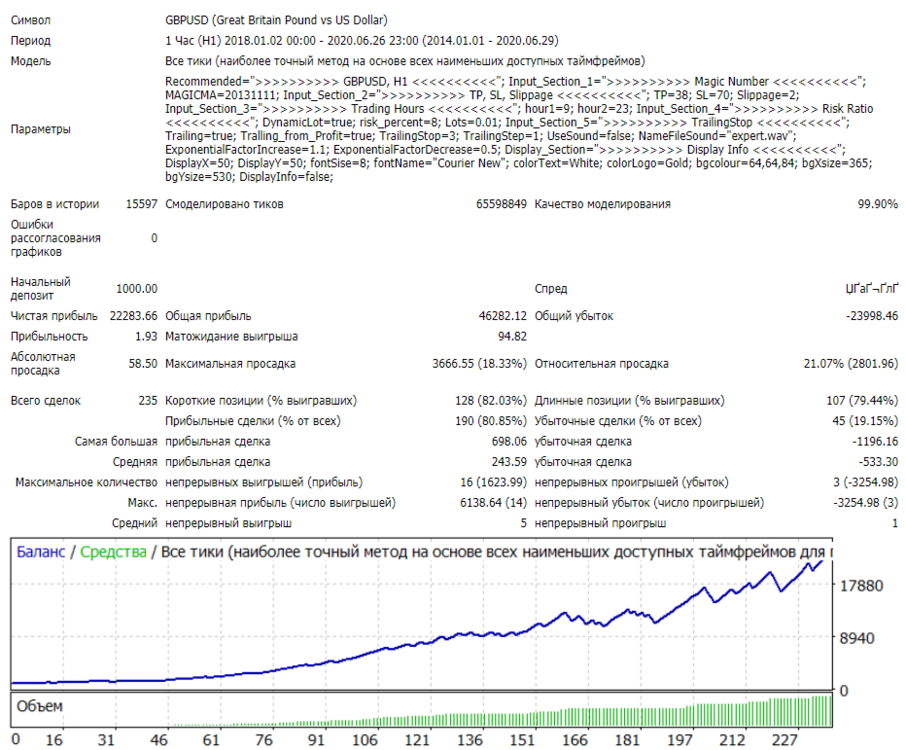Click the x-axis tick label 227
The height and width of the screenshot is (750, 906).
tap(785, 740)
